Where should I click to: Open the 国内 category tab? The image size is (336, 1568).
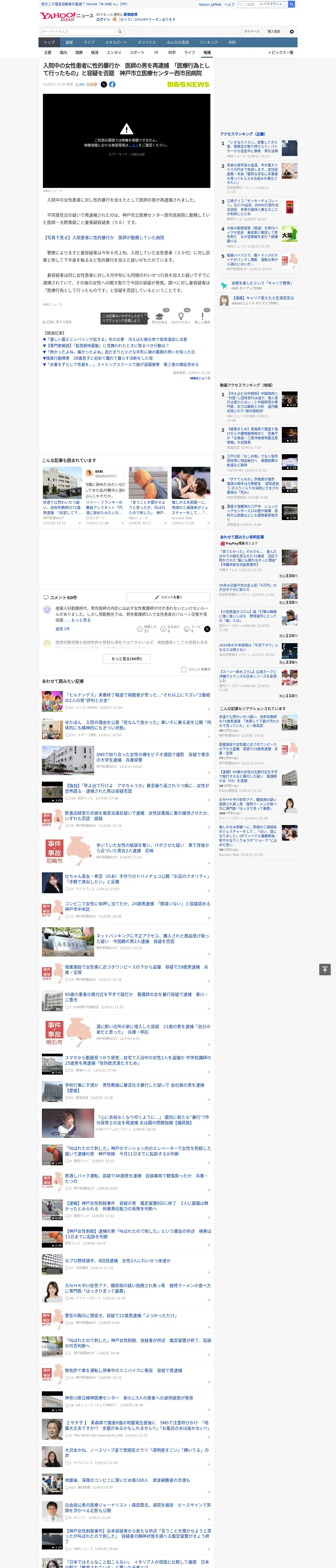[63, 52]
